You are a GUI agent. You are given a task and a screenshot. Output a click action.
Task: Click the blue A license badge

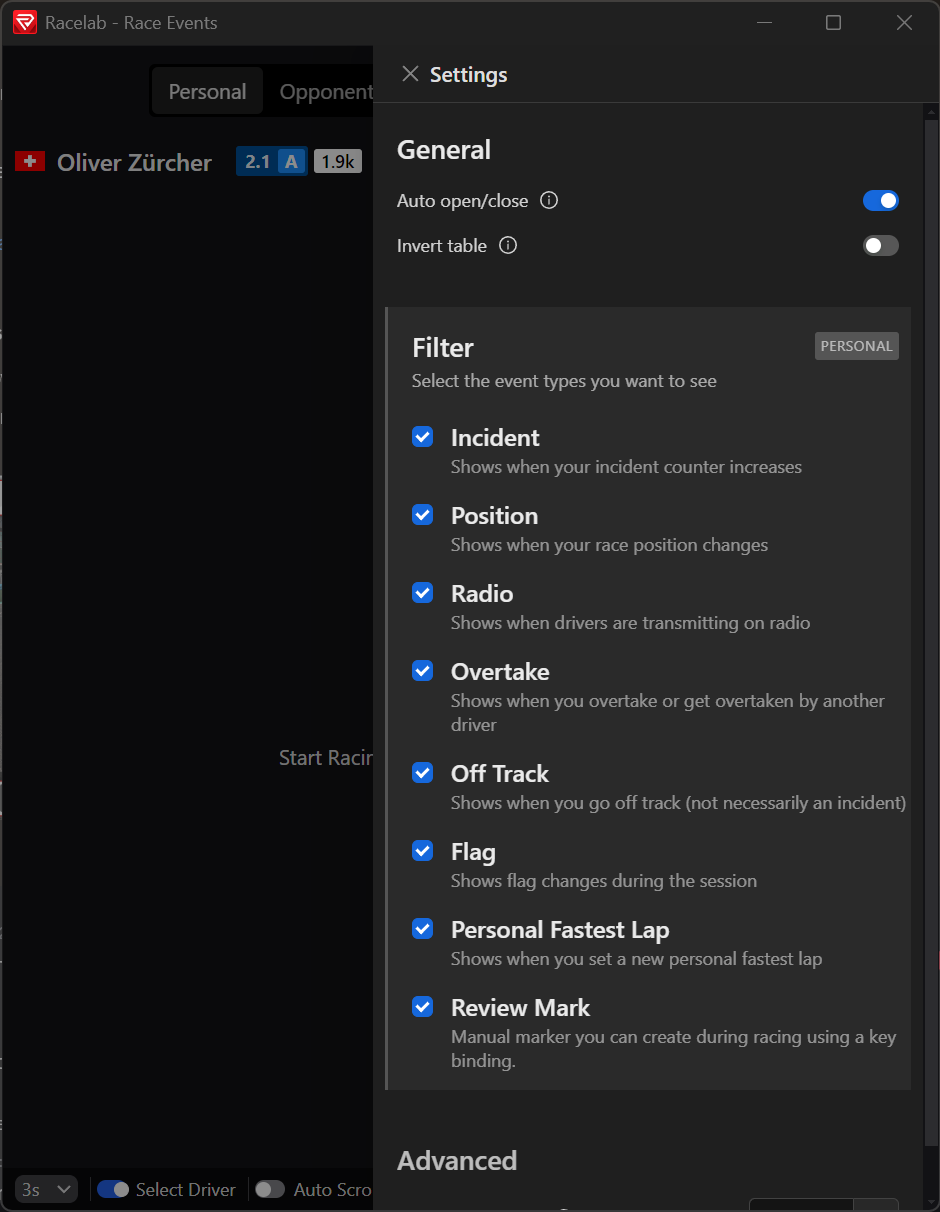point(293,160)
